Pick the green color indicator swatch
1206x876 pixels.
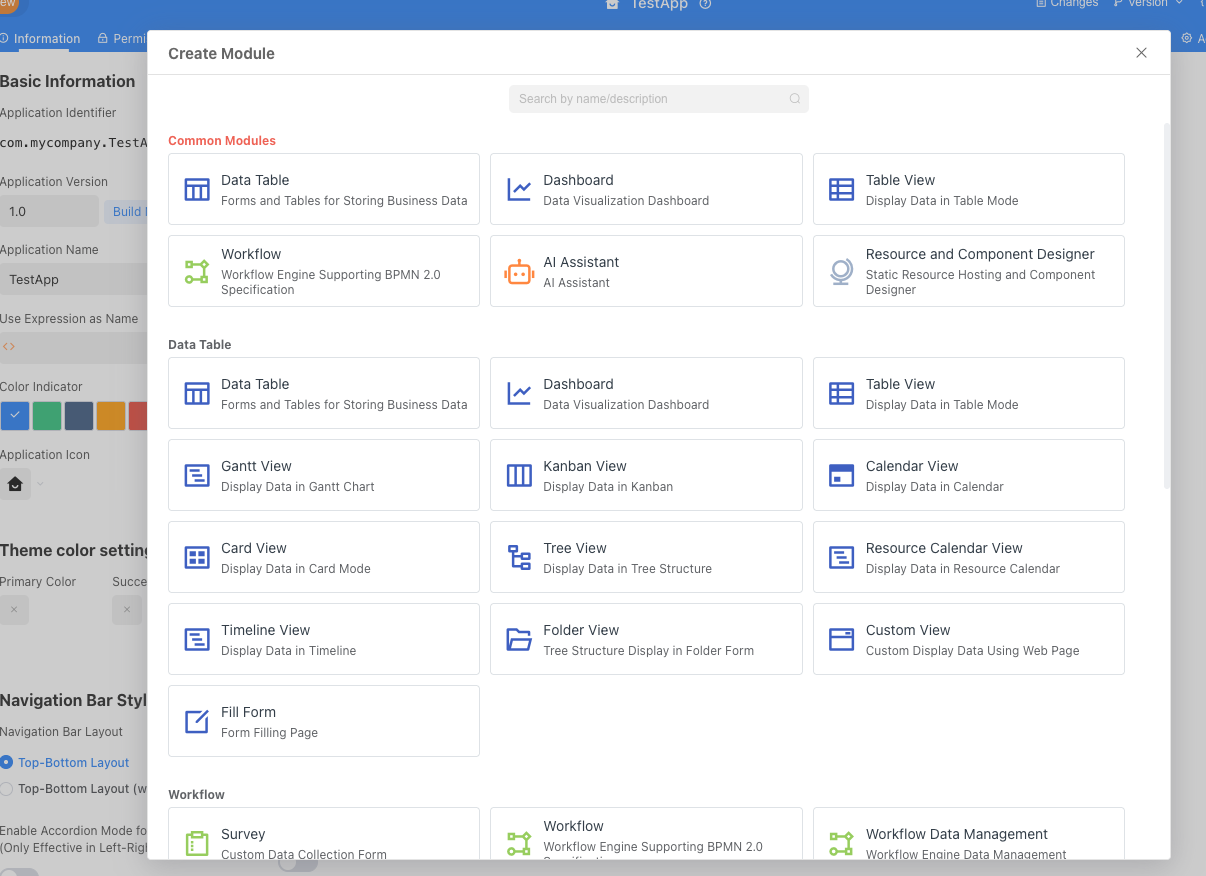point(47,416)
